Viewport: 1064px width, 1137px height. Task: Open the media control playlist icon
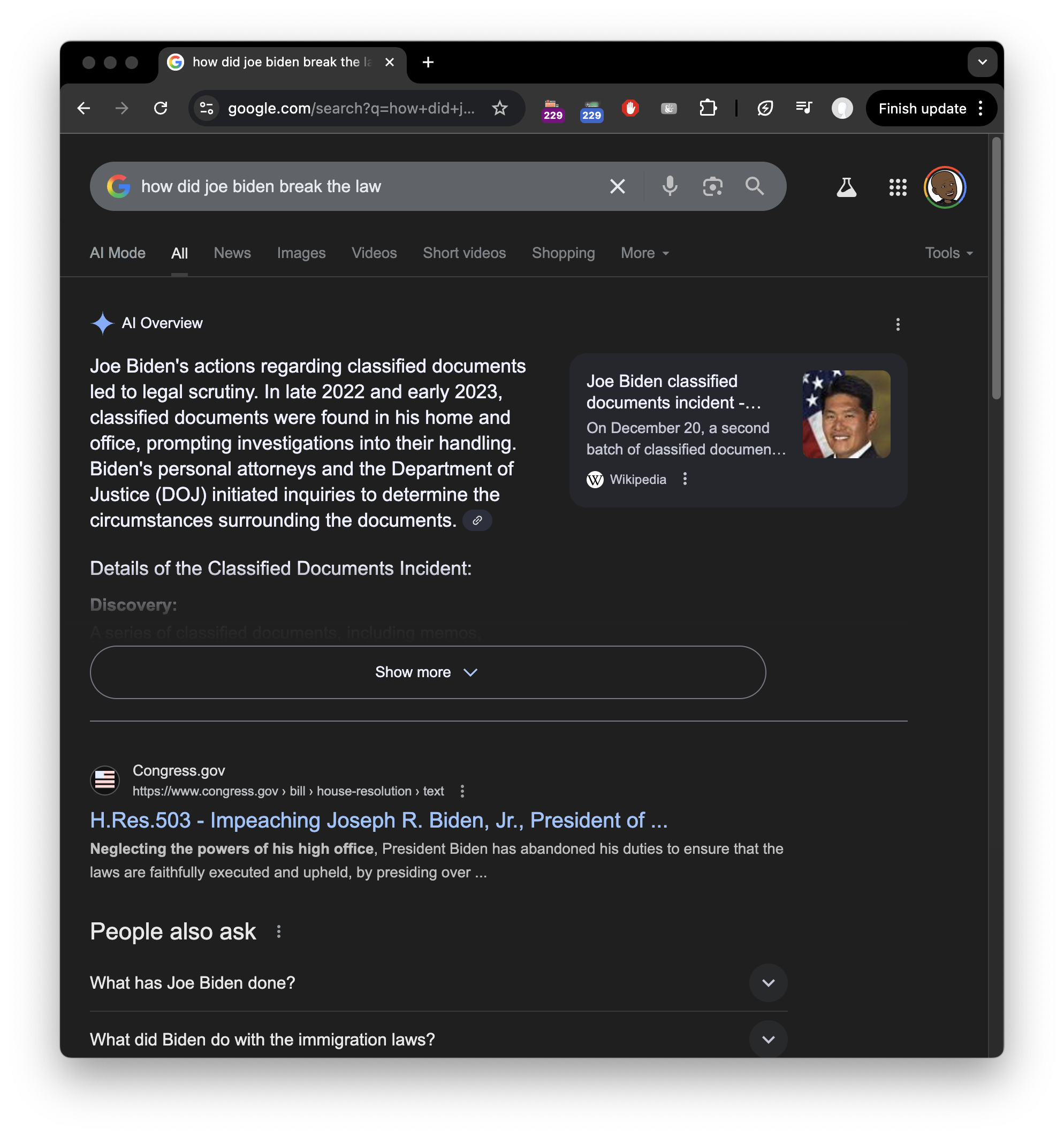point(803,108)
